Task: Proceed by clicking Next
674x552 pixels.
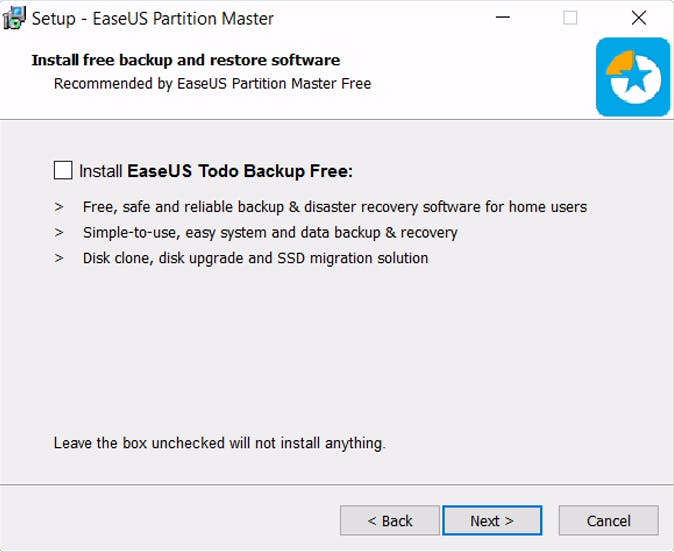Action: click(492, 520)
